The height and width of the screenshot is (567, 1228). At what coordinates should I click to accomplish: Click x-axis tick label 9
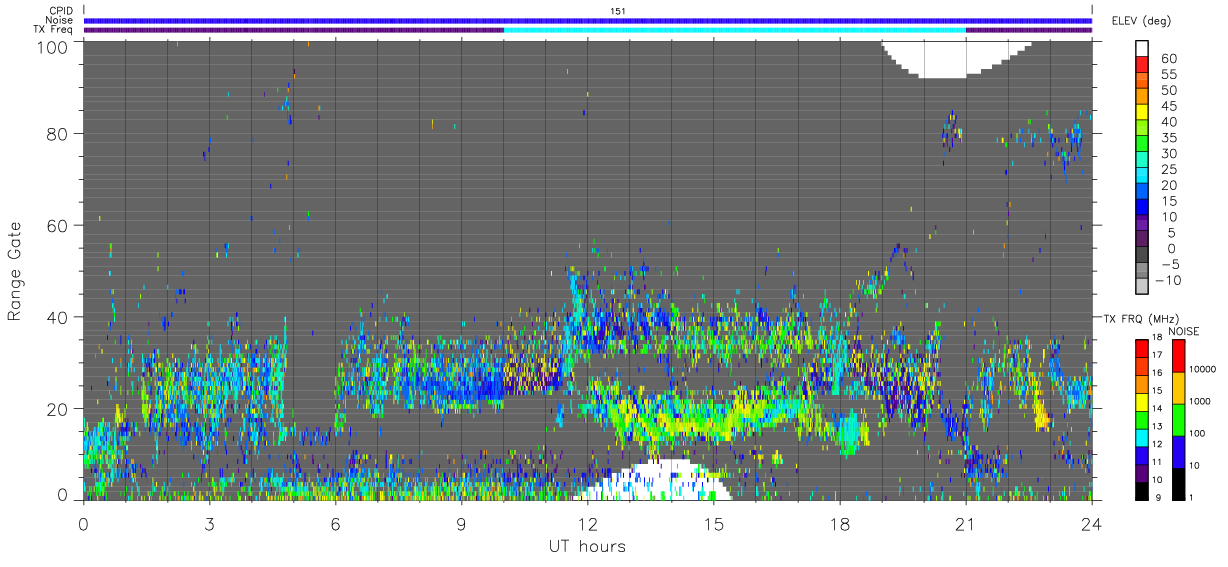click(462, 523)
